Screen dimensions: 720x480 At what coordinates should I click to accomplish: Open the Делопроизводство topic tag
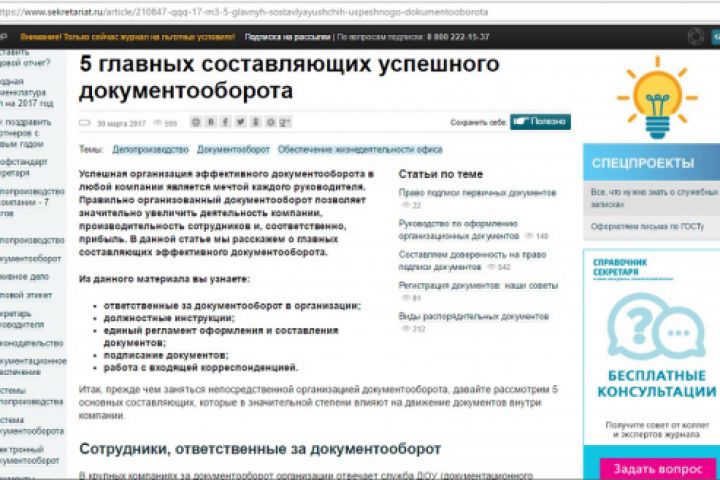click(151, 150)
